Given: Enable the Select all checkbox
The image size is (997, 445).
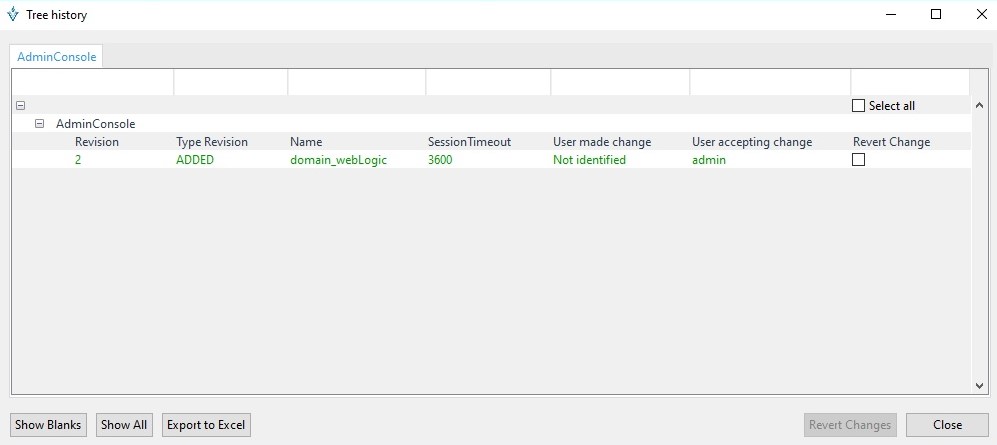Looking at the screenshot, I should pyautogui.click(x=858, y=106).
